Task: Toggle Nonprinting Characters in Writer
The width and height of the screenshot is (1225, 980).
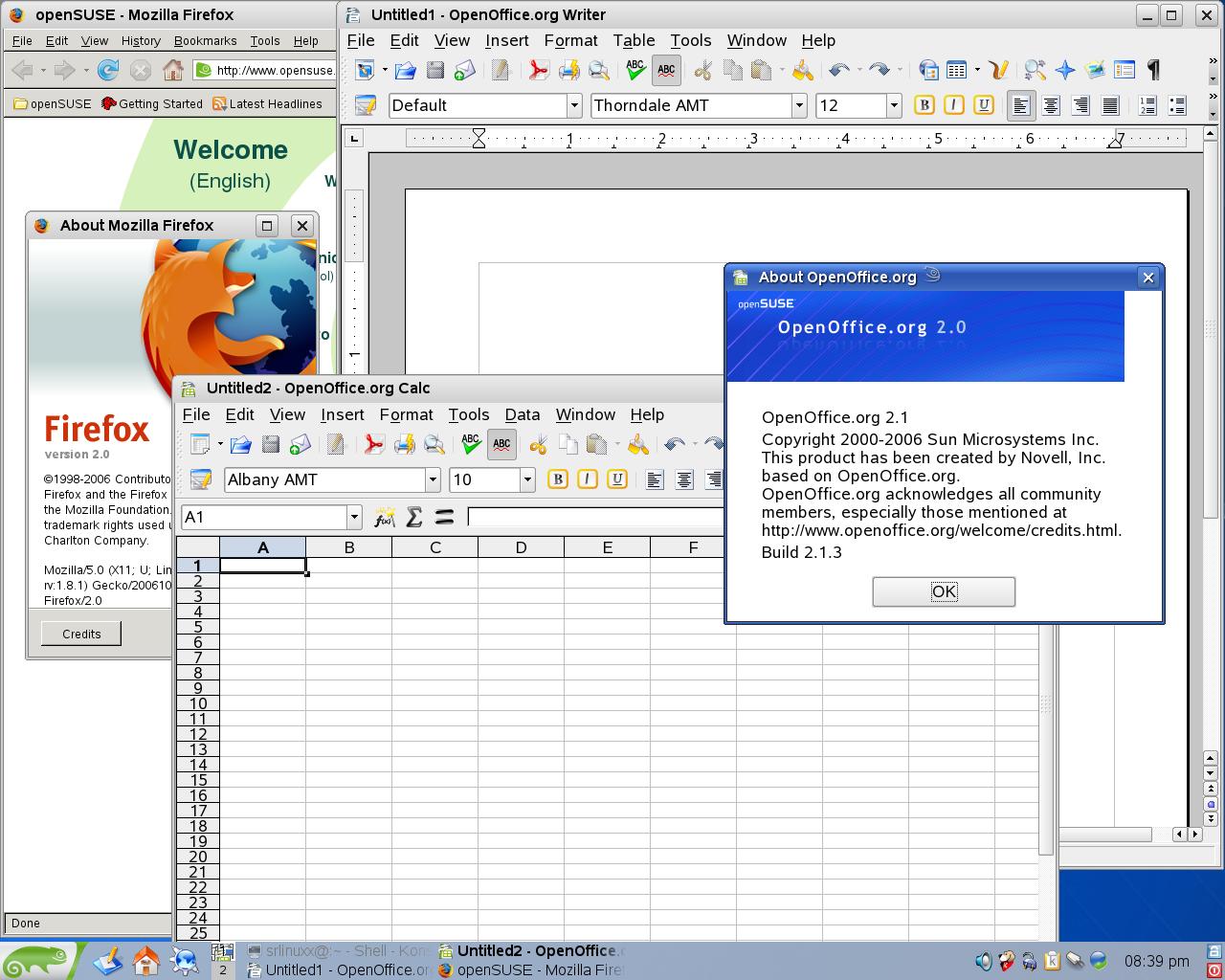Action: coord(1153,70)
